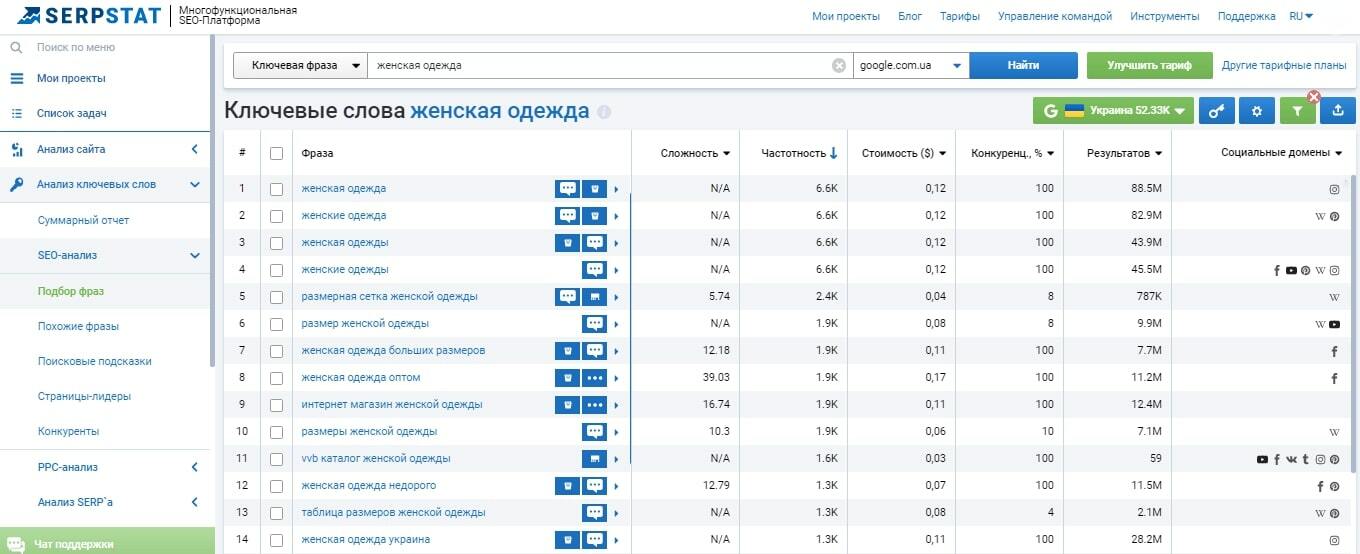1360x554 pixels.
Task: Check the box for 'женские одежда' row 2
Action: point(276,215)
